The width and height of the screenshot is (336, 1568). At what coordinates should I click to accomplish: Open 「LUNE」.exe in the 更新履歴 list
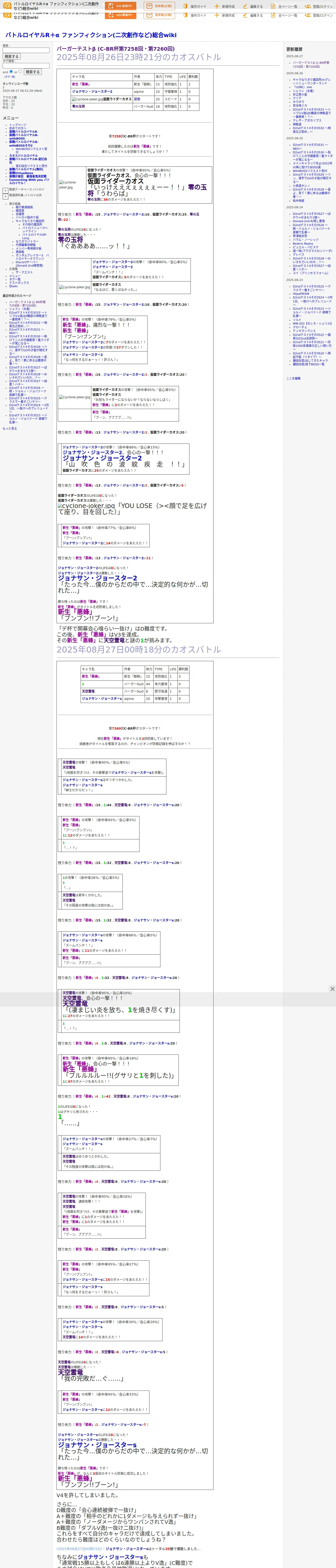(303, 87)
